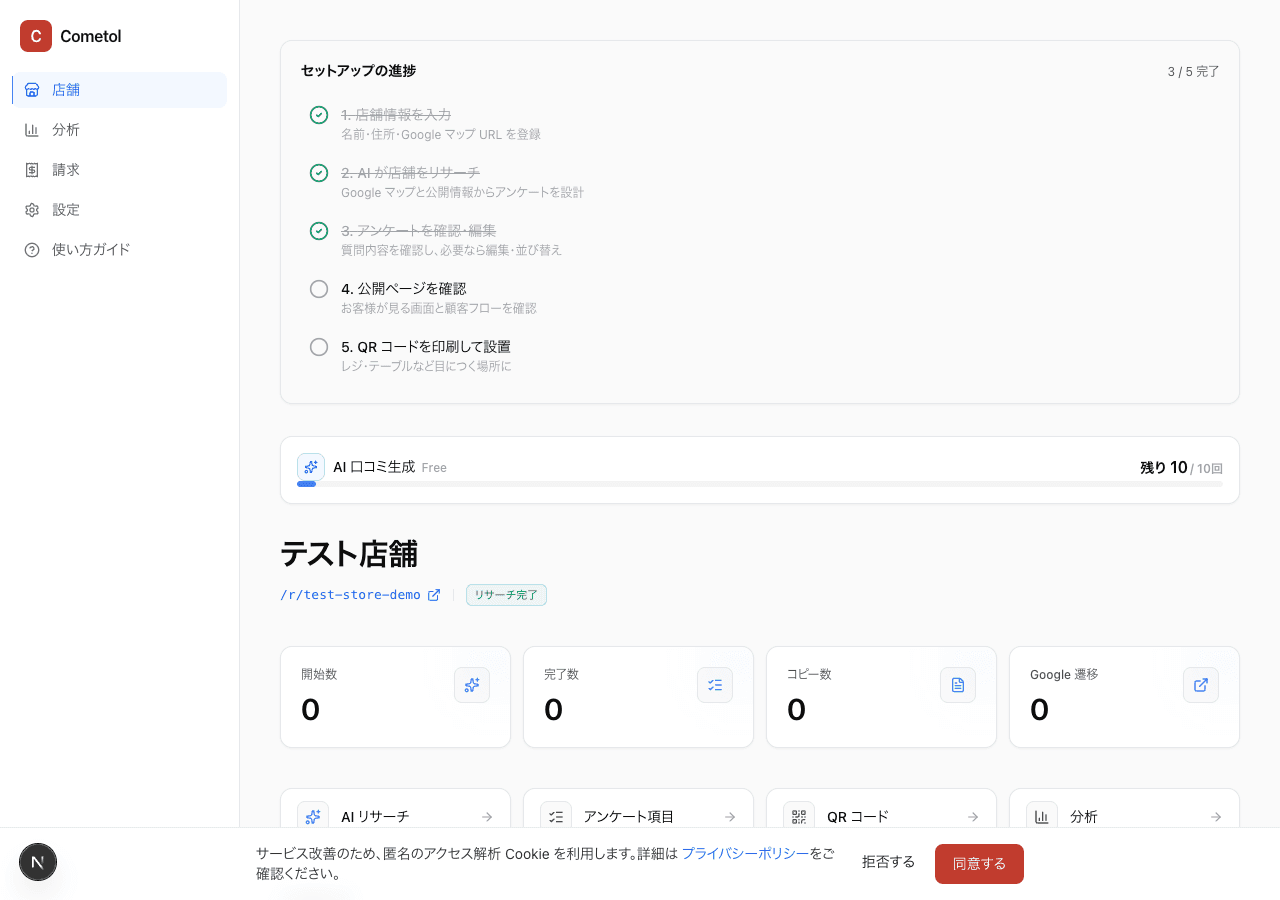Open the プライバシーポリシー link
The height and width of the screenshot is (900, 1280).
tap(746, 854)
